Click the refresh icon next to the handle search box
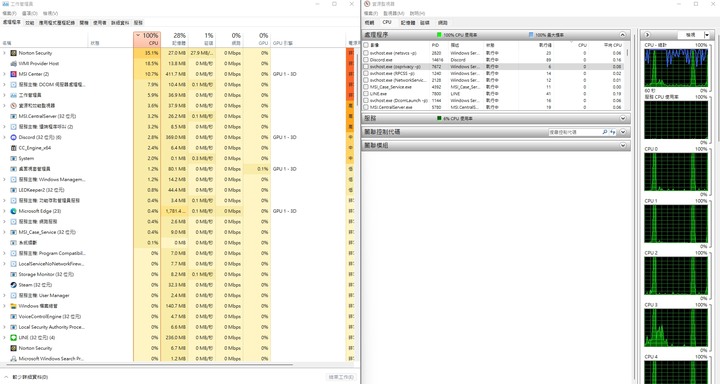The width and height of the screenshot is (720, 384). click(613, 132)
